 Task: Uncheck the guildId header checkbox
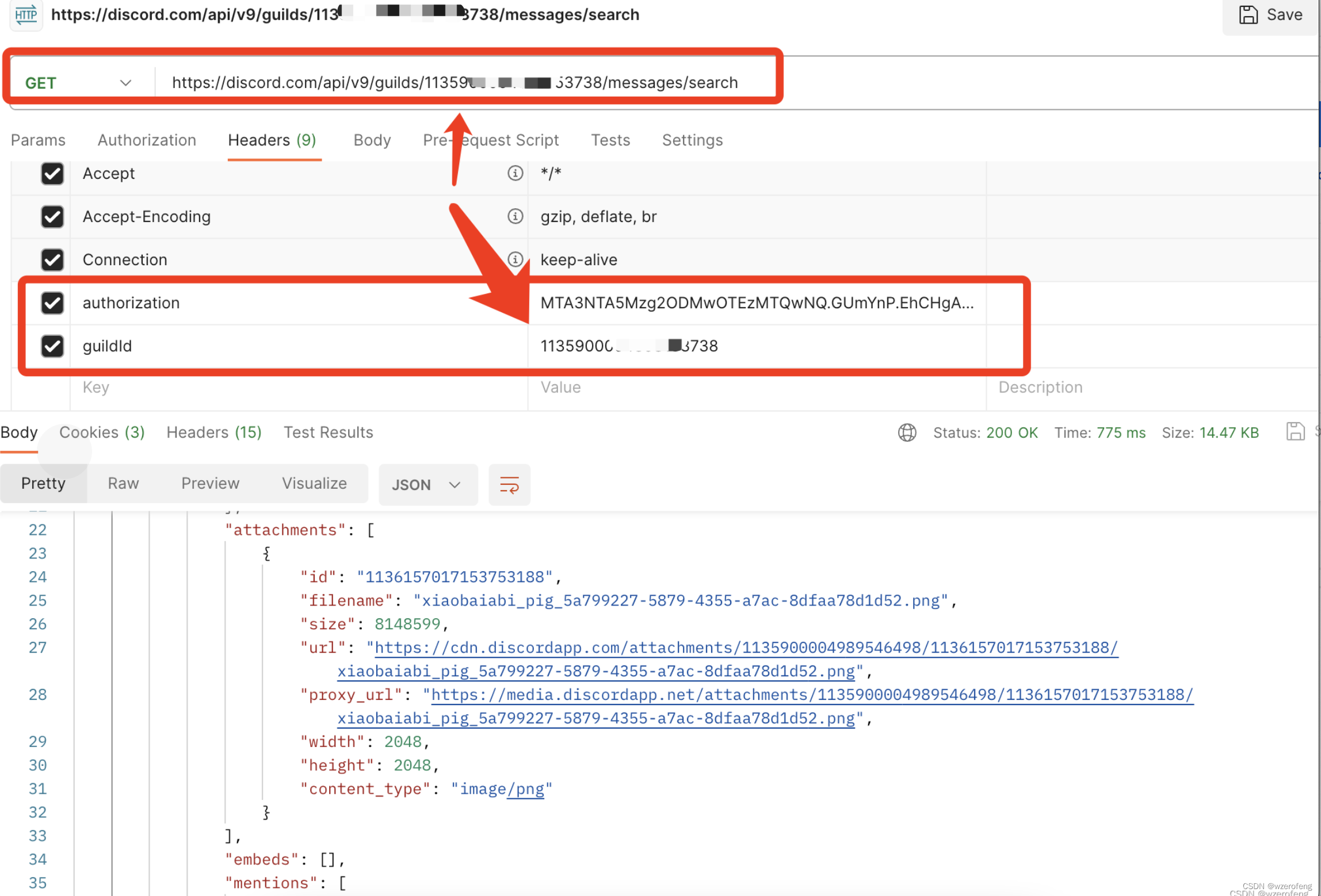point(52,346)
